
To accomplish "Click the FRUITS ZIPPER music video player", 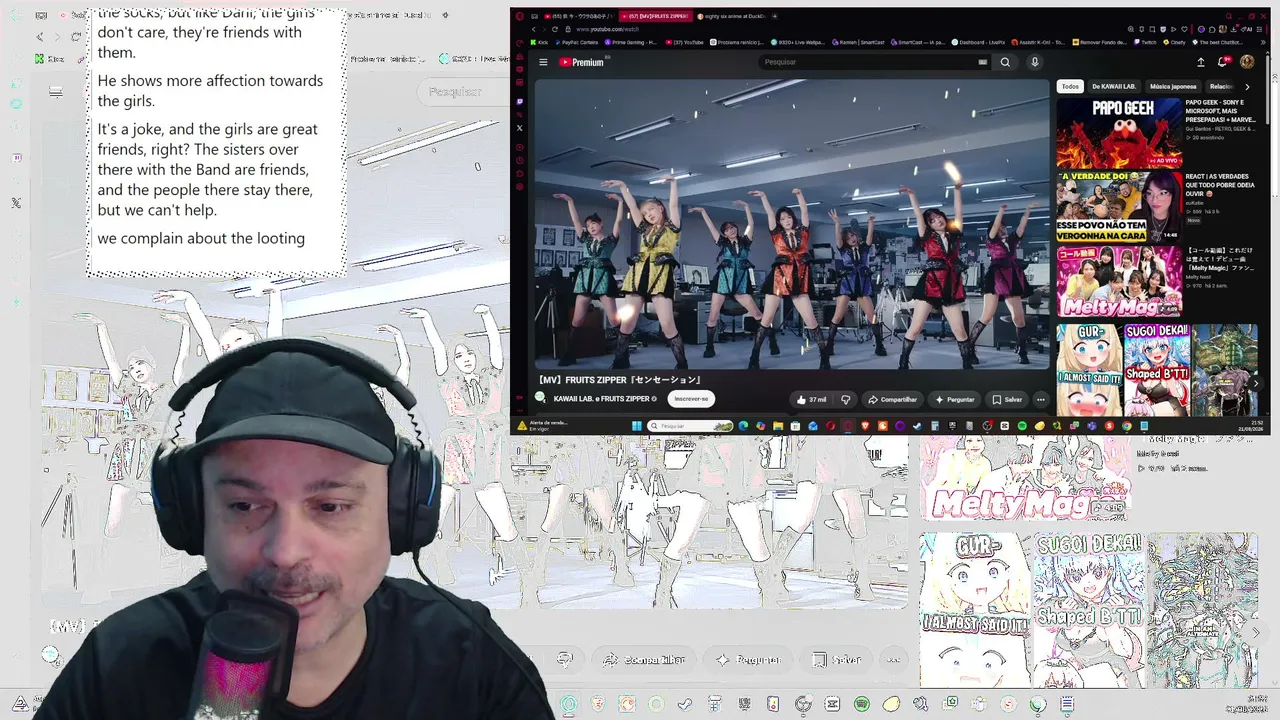I will 792,224.
